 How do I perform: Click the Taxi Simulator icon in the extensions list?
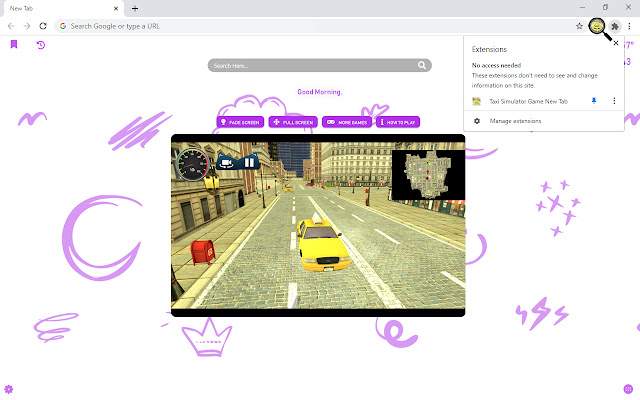point(476,101)
